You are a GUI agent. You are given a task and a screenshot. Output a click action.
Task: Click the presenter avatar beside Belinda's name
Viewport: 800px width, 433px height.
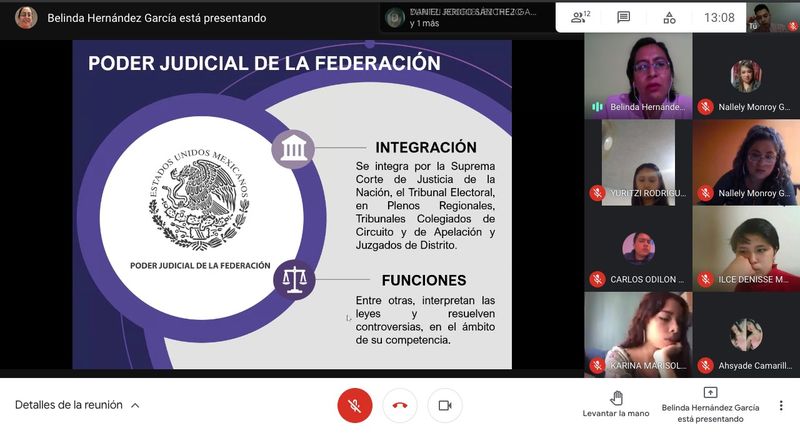pyautogui.click(x=26, y=18)
